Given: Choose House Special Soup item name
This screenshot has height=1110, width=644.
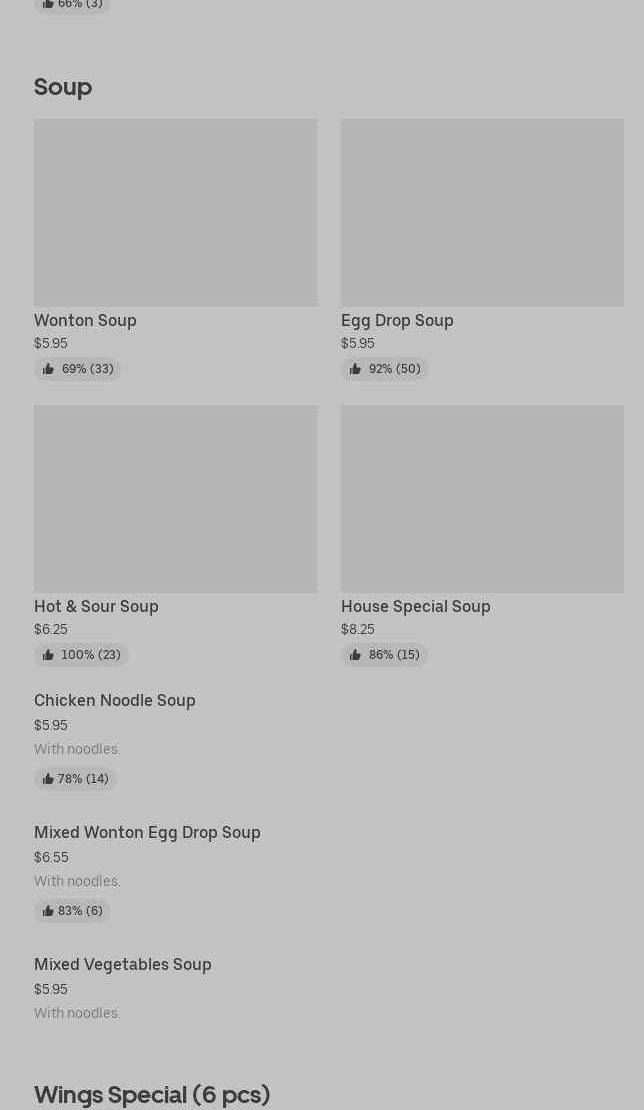Looking at the screenshot, I should (415, 606).
